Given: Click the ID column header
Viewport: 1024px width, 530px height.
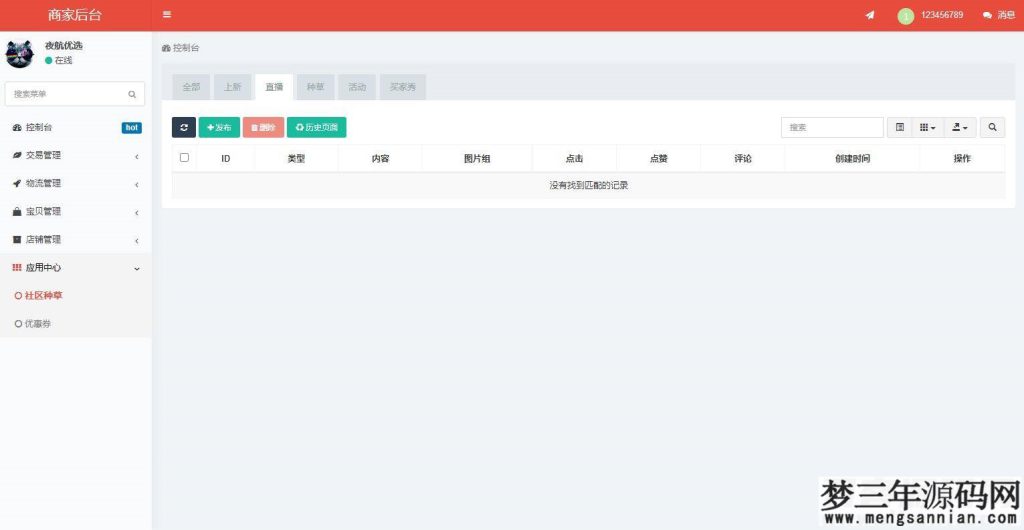Looking at the screenshot, I should [x=225, y=159].
